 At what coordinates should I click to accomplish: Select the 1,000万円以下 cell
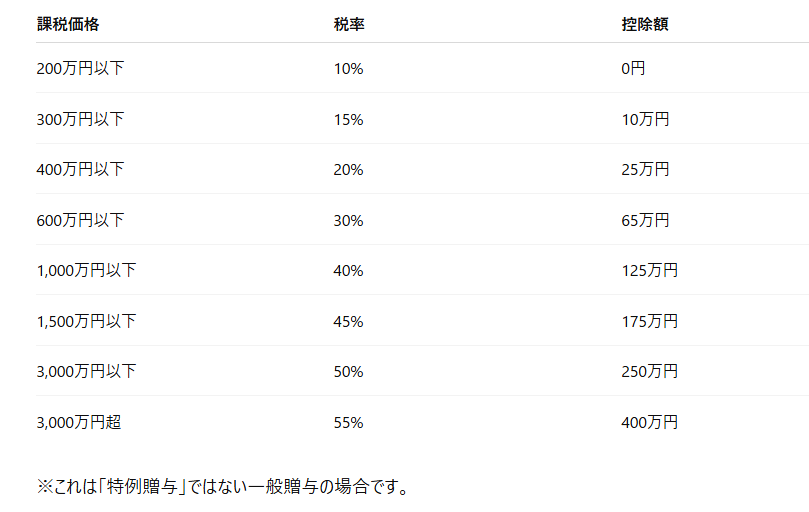point(86,270)
